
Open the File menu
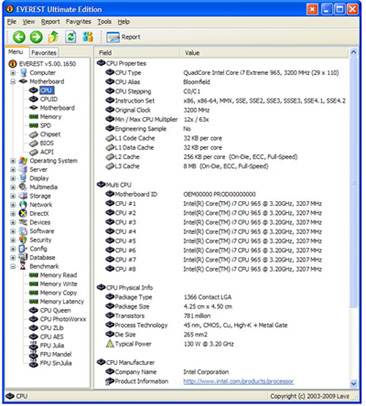tap(12, 22)
